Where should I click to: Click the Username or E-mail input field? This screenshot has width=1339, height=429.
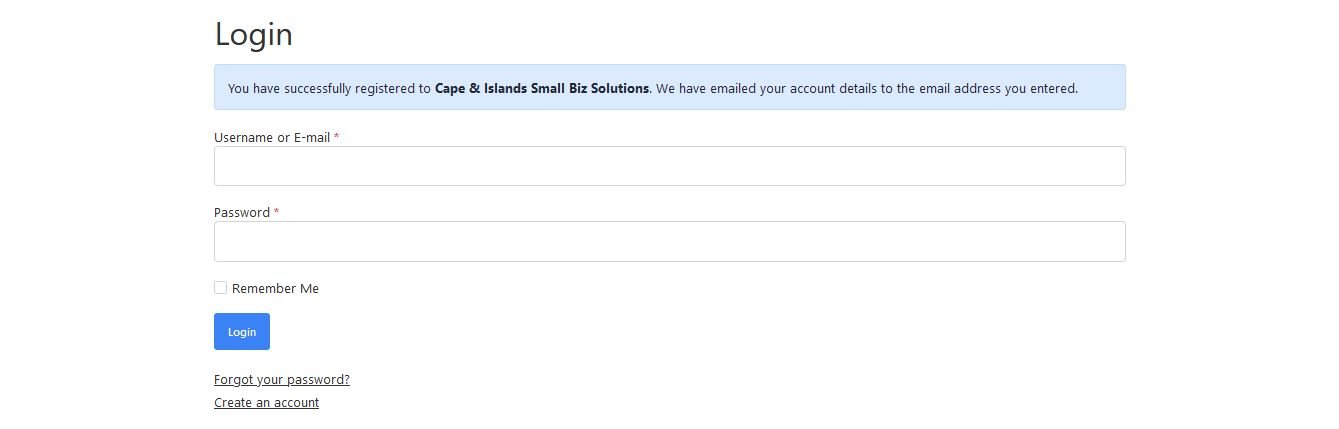(x=669, y=166)
